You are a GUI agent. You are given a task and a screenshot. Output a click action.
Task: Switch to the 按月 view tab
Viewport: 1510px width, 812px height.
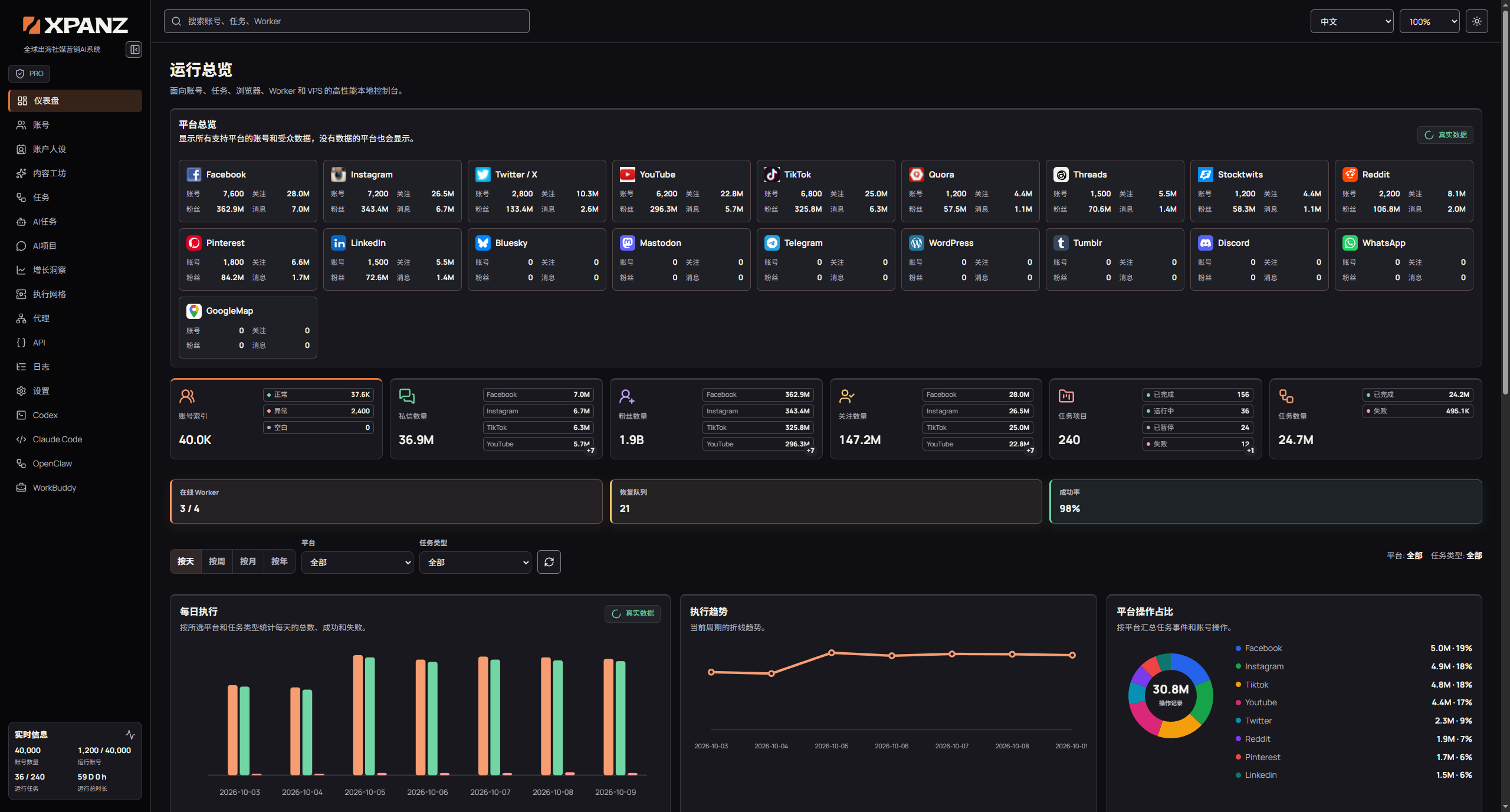click(x=248, y=561)
